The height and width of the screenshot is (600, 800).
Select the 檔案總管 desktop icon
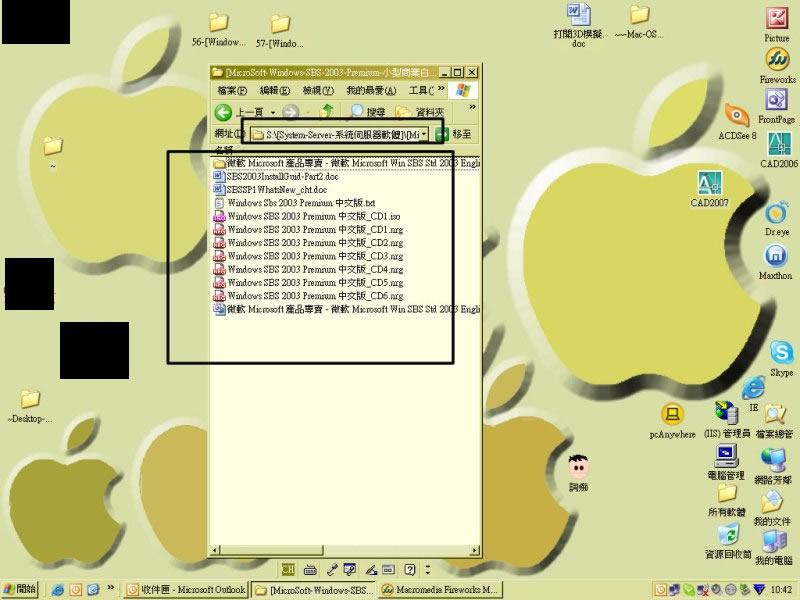(x=774, y=421)
